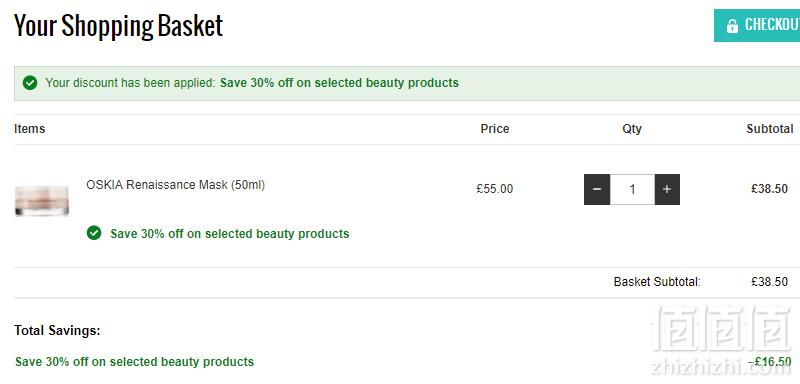Decrease quantity with the minus button
Screen dimensions: 800x384
click(597, 190)
